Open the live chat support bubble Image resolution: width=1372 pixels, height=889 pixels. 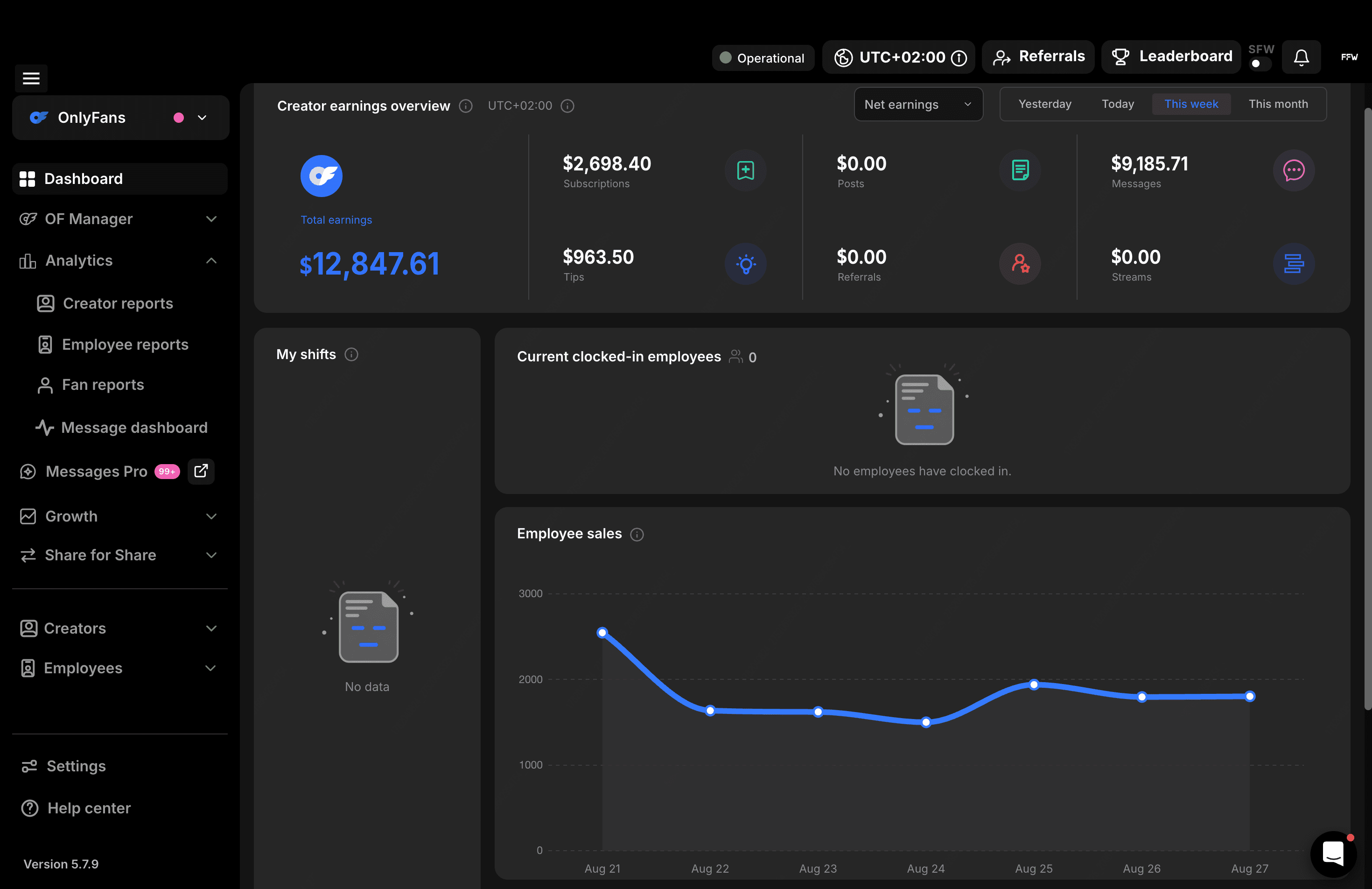1333,853
